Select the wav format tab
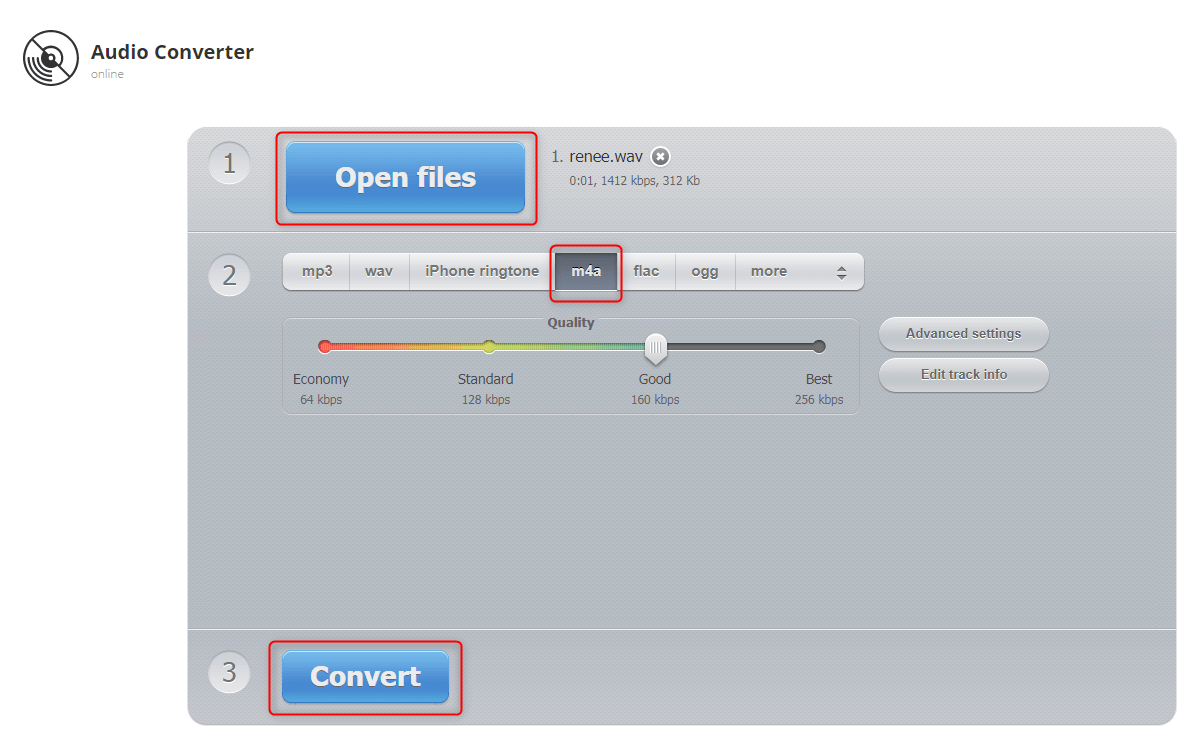 pyautogui.click(x=379, y=272)
